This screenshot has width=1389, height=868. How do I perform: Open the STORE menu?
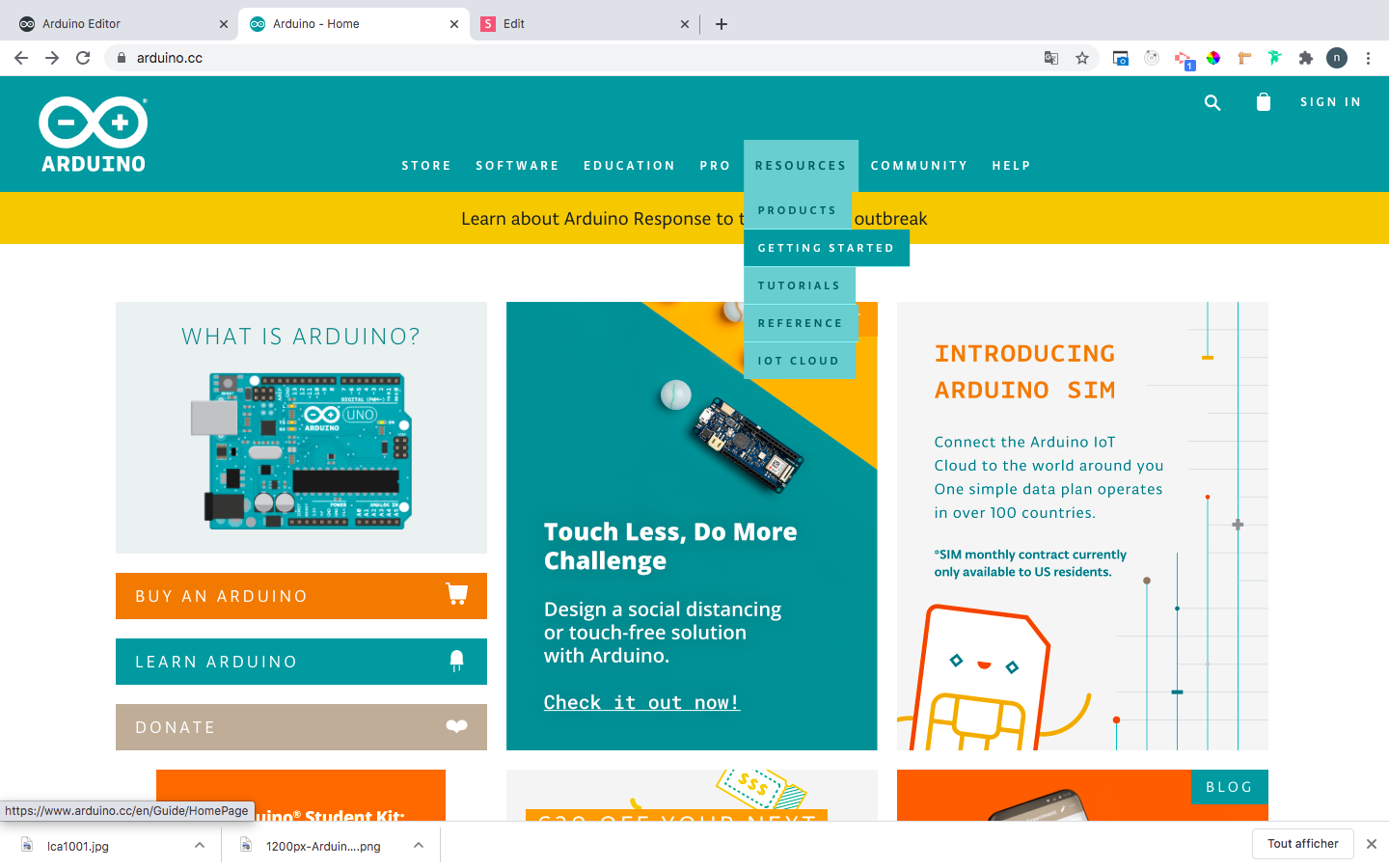(426, 166)
